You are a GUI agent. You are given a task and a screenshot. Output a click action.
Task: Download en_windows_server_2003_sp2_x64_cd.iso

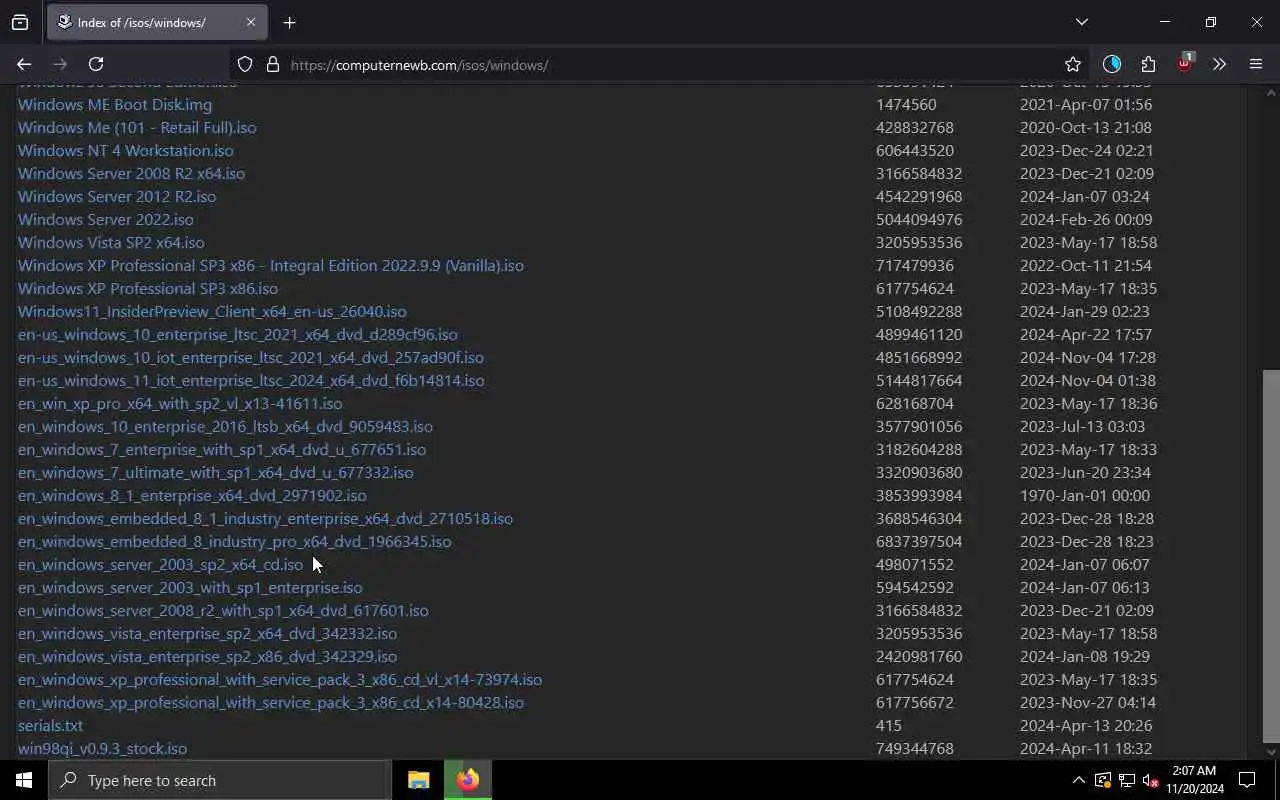coord(160,564)
